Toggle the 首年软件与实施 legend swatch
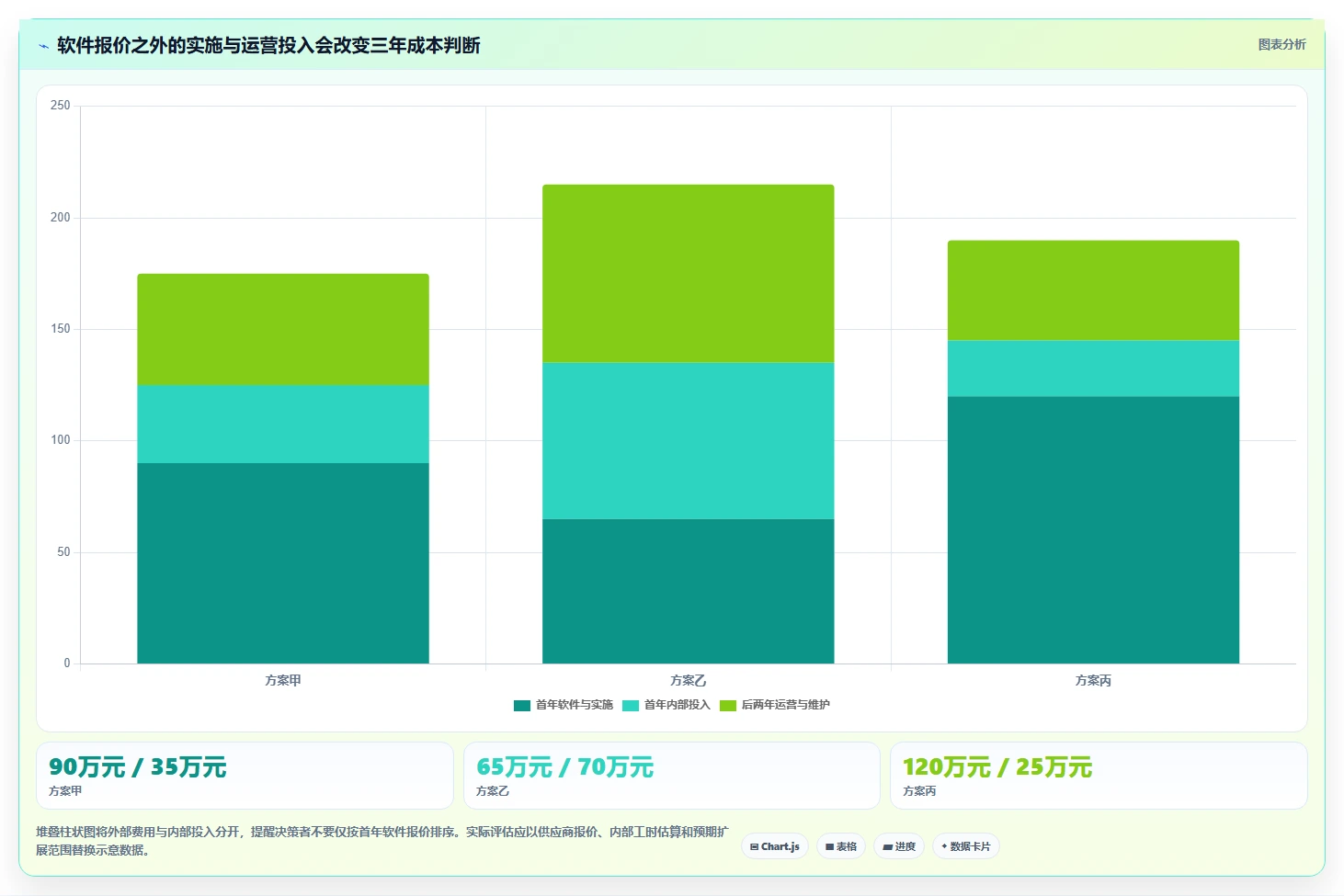The image size is (1344, 896). (522, 706)
